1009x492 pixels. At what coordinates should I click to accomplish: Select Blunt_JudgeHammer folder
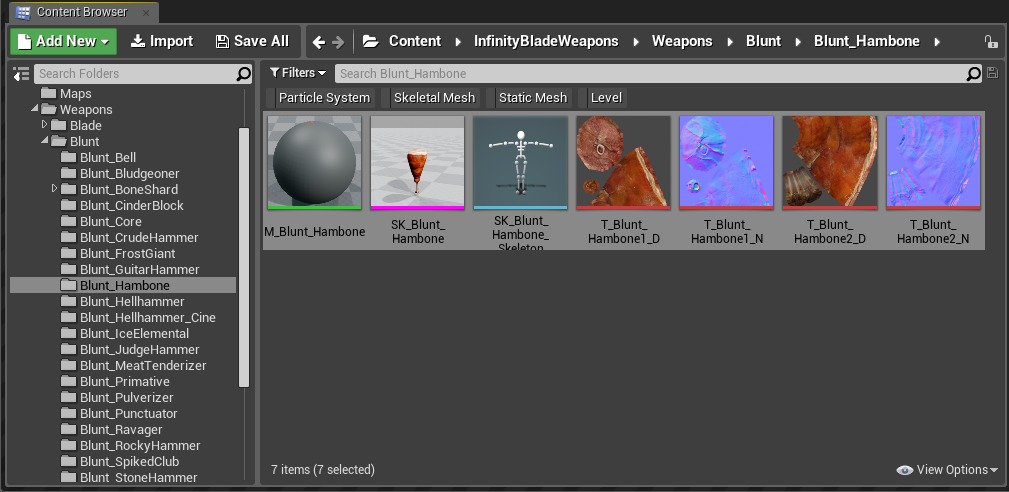131,350
